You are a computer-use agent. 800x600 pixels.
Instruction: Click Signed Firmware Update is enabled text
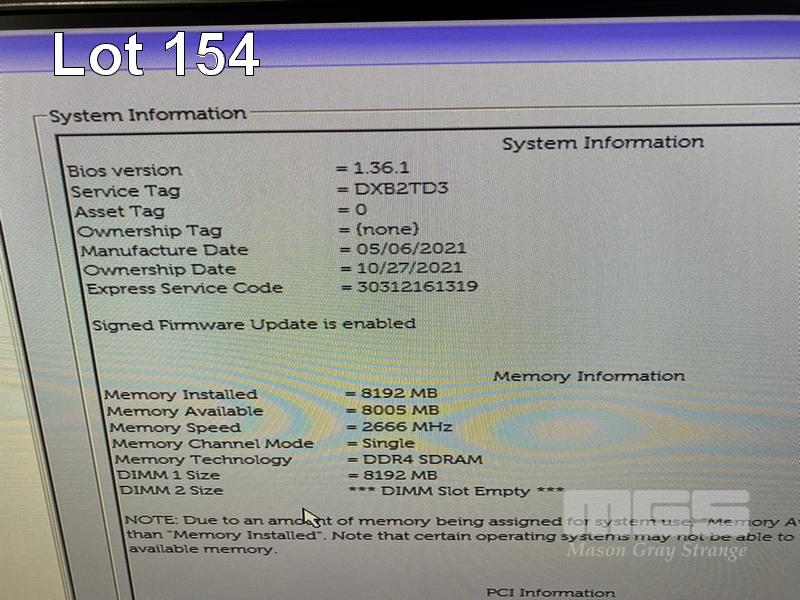[254, 324]
